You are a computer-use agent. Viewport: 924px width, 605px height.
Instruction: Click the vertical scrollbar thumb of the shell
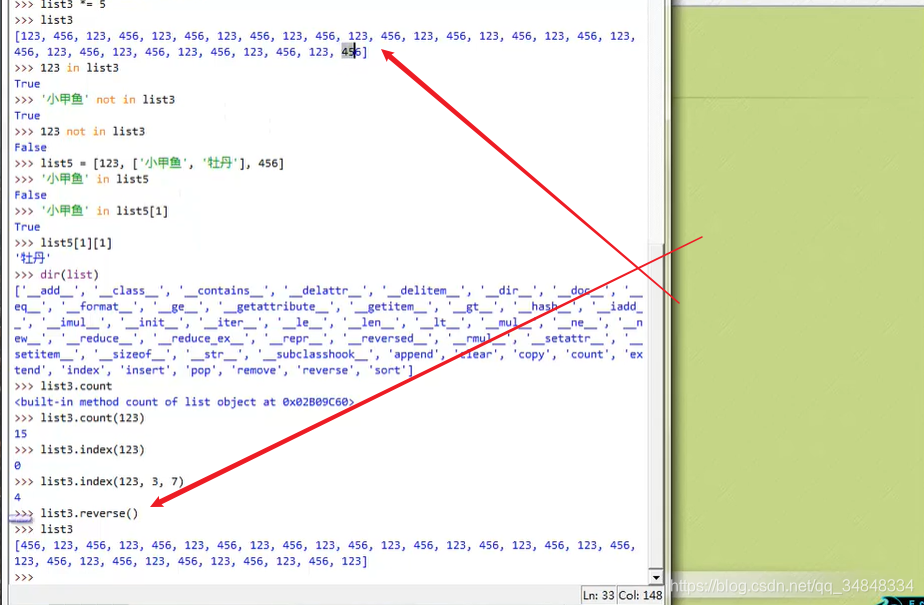tap(655, 406)
